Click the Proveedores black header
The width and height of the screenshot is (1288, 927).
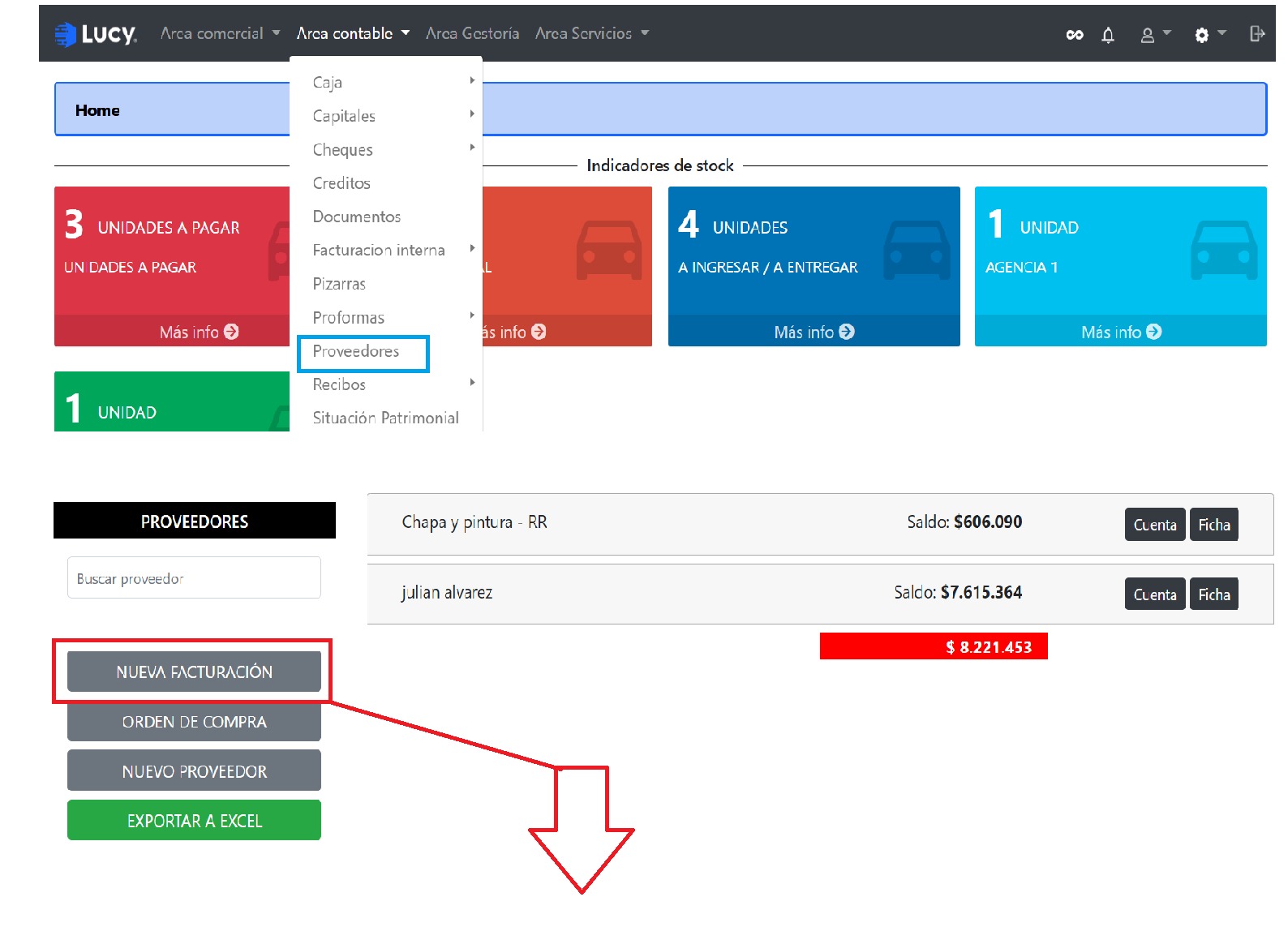(x=195, y=521)
